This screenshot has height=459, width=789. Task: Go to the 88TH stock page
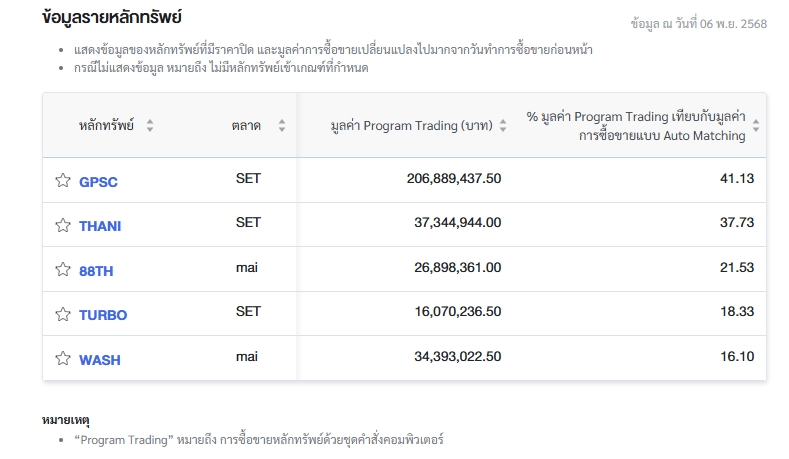tap(98, 271)
